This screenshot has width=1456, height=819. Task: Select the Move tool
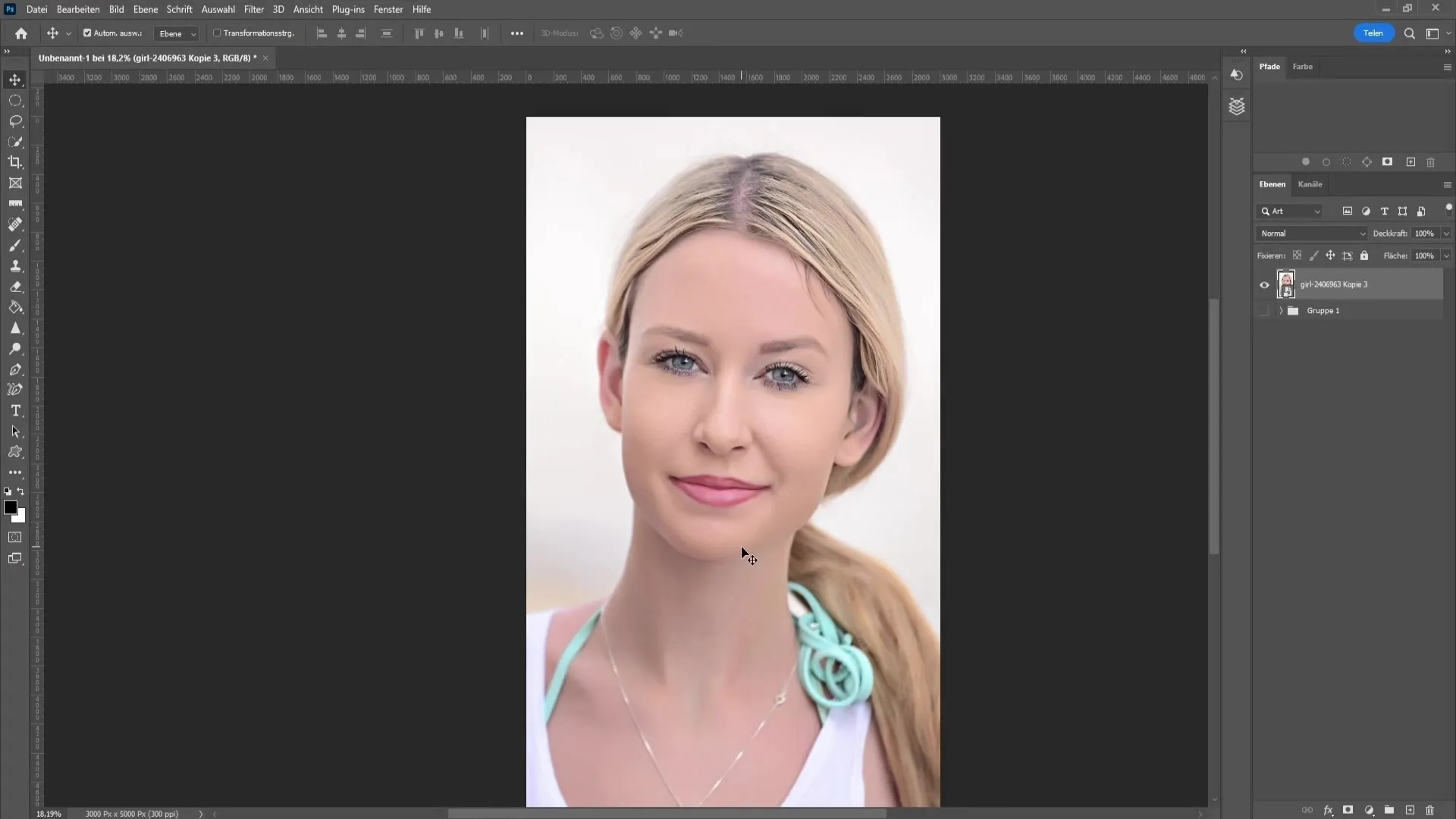click(15, 79)
